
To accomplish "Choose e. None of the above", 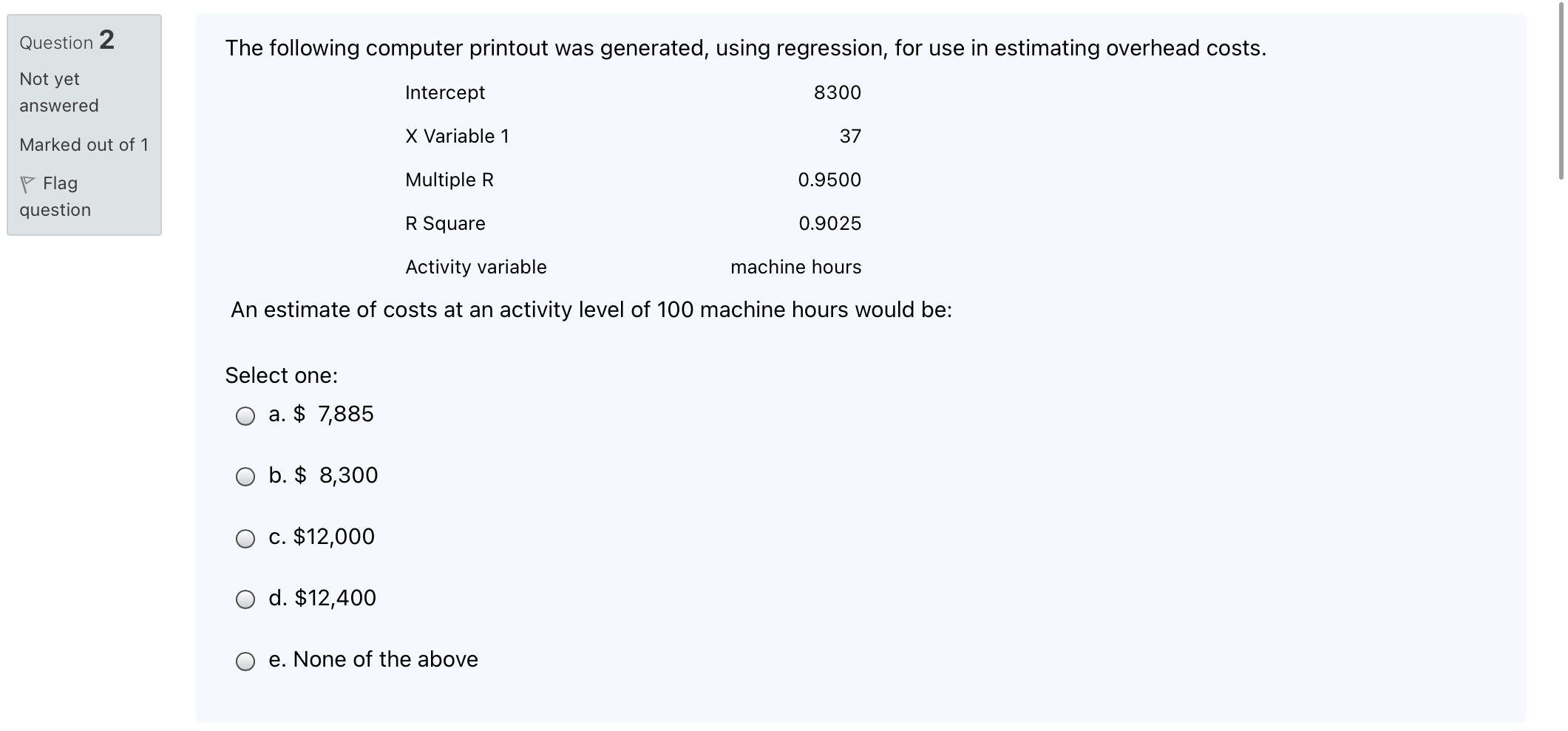I will pos(245,661).
